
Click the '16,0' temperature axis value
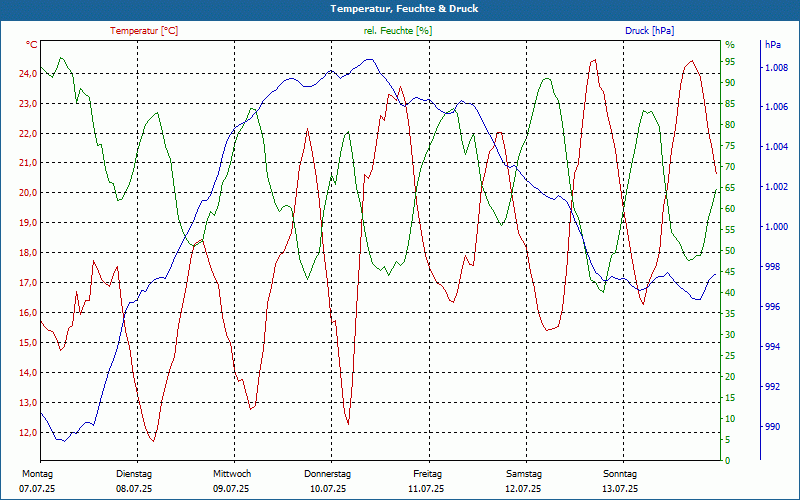[x=28, y=313]
